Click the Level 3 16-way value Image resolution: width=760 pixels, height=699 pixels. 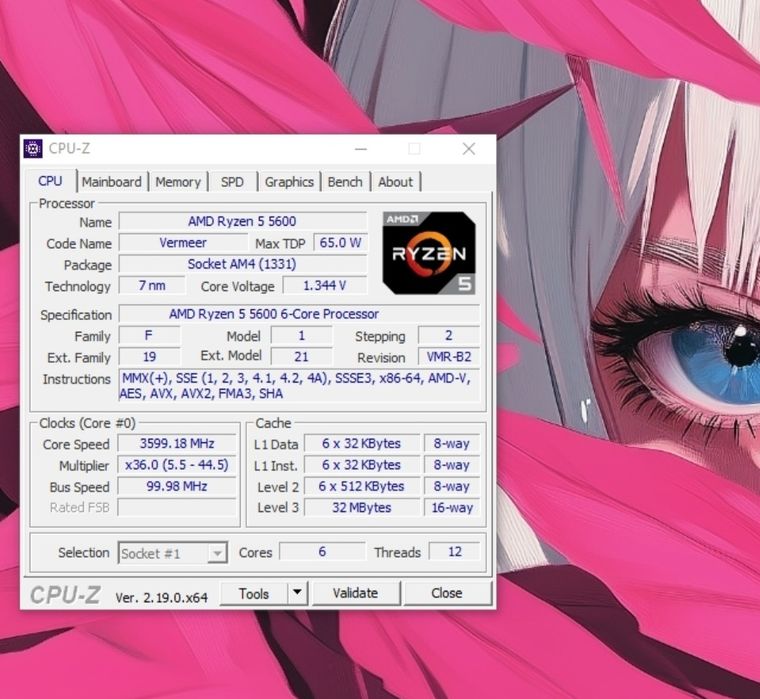(451, 508)
